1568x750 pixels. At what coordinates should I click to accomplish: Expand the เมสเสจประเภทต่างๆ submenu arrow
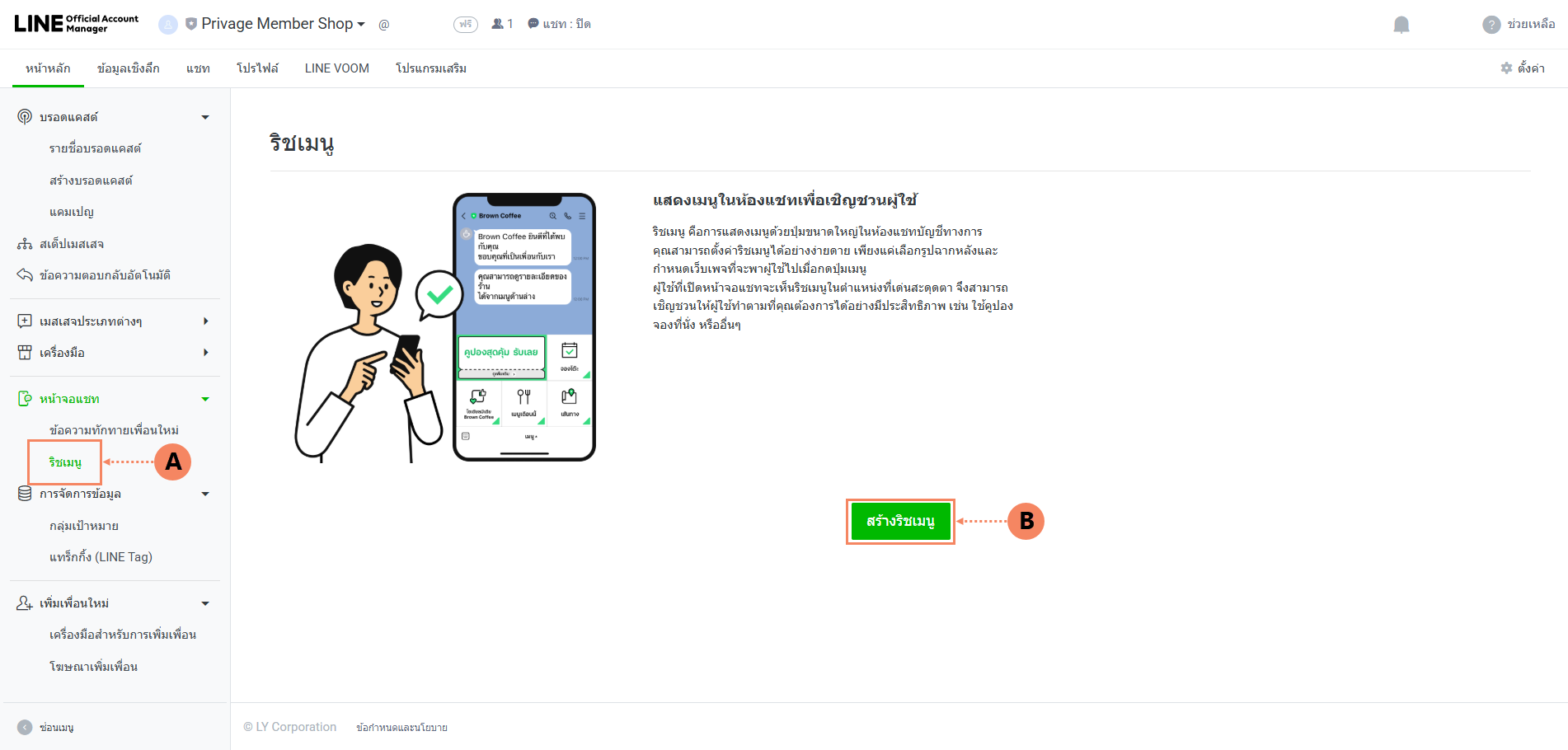[205, 321]
